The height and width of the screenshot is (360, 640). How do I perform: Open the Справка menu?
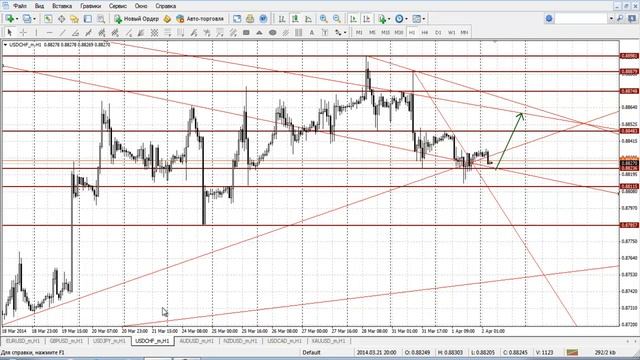point(166,6)
